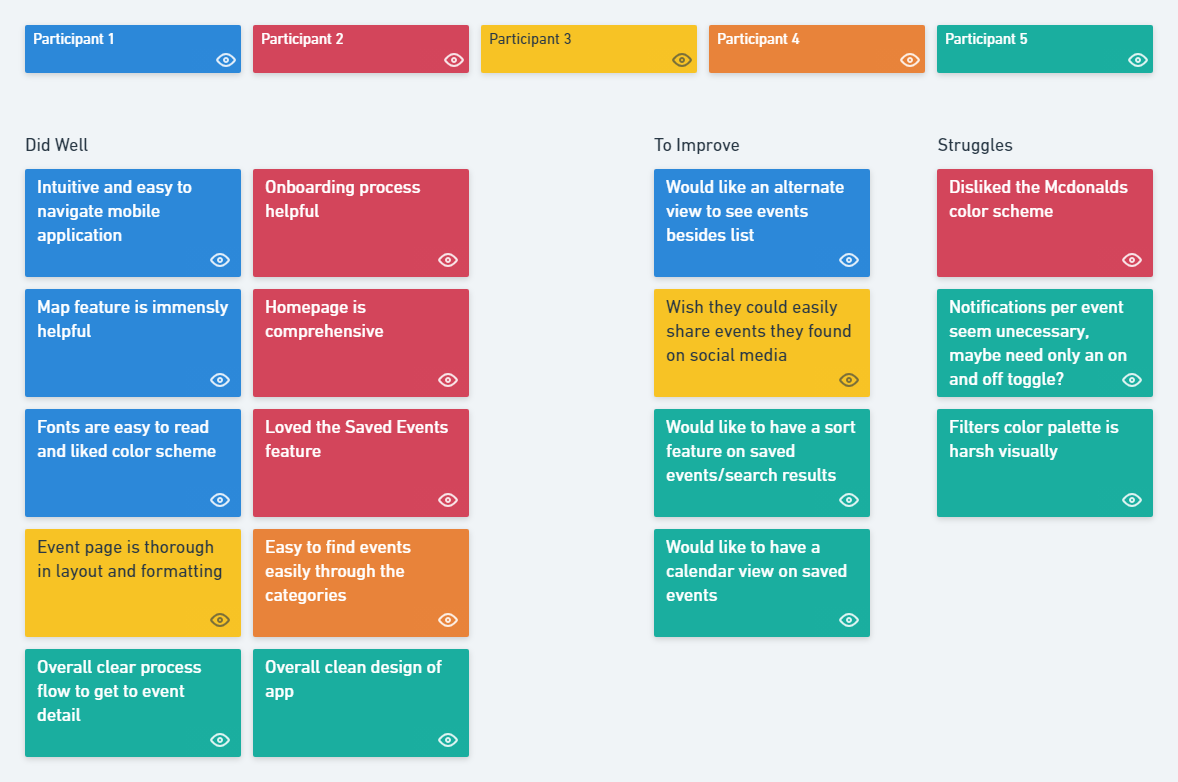Viewport: 1178px width, 782px height.
Task: Hide the 'Homepage is comprehensive' note
Action: 448,380
